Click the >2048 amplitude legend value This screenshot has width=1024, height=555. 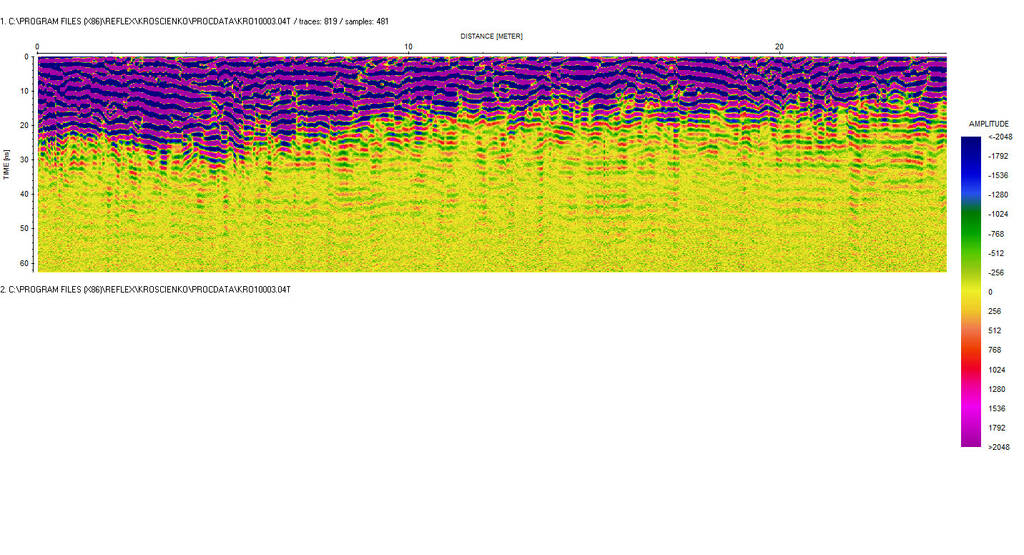(x=998, y=447)
